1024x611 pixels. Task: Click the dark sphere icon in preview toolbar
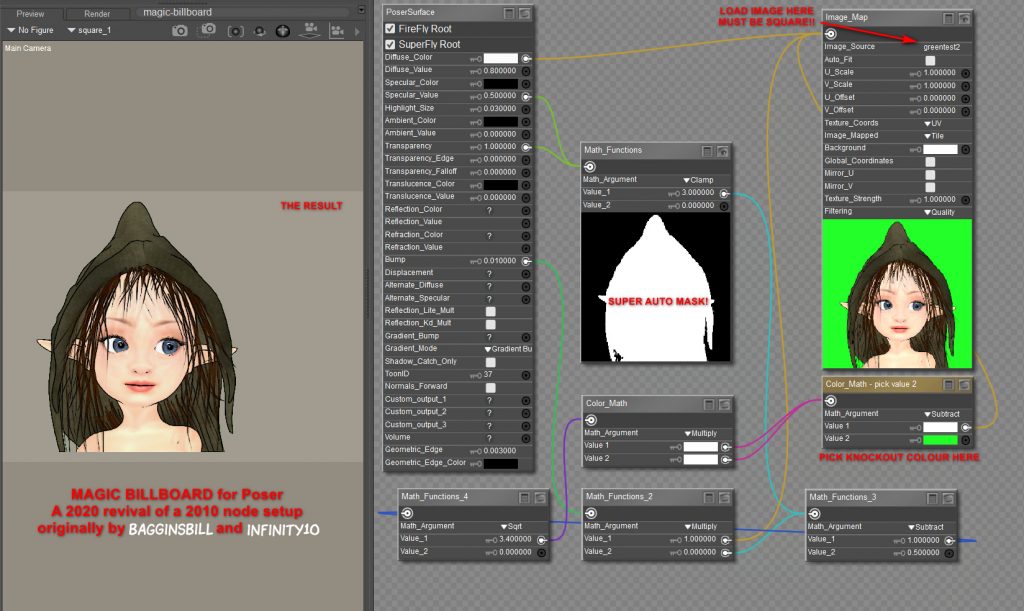click(x=283, y=31)
